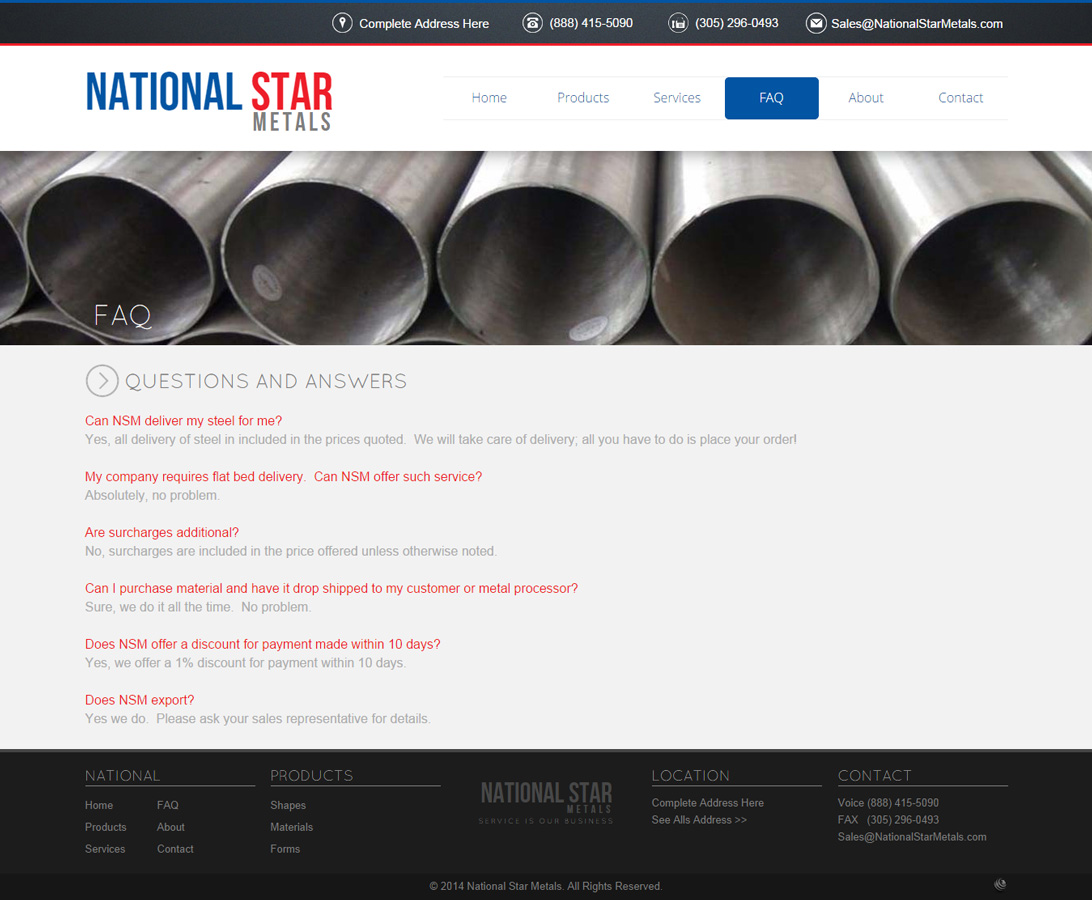Open the Products menu item
Viewport: 1092px width, 900px height.
point(583,98)
